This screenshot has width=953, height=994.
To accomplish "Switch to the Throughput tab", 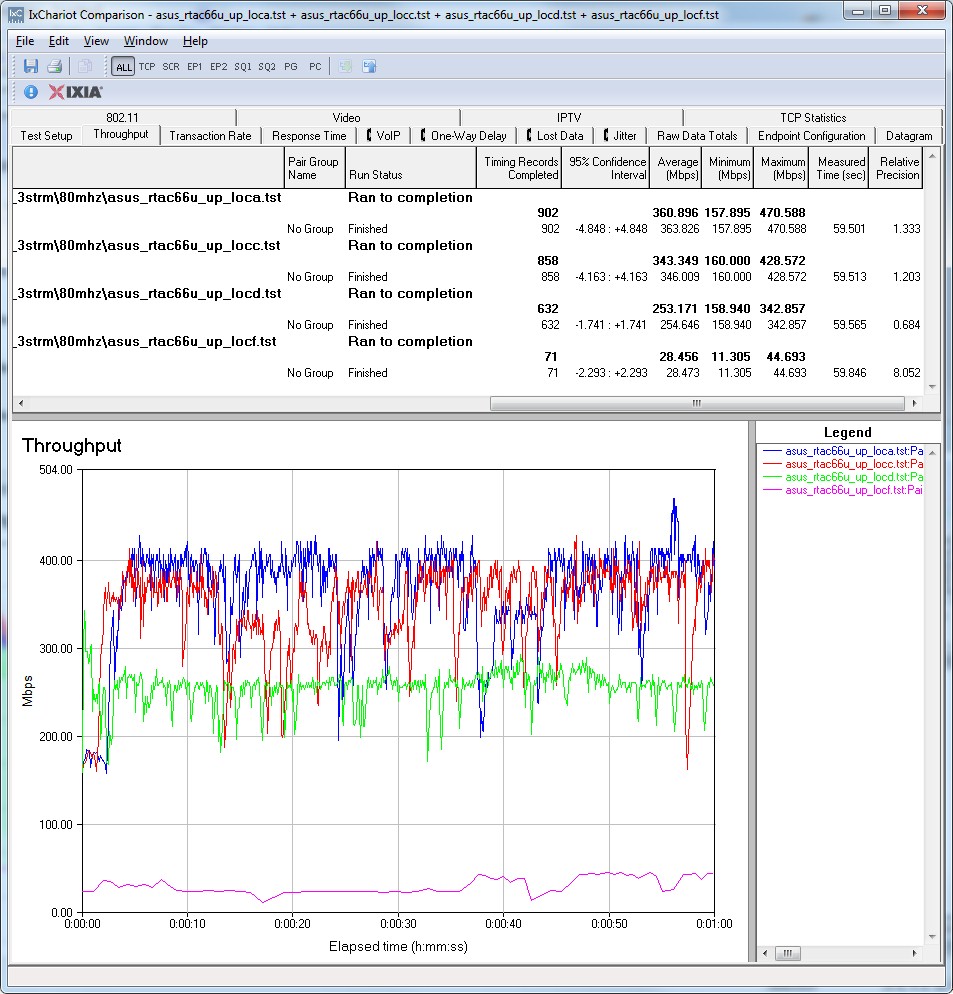I will pos(120,134).
